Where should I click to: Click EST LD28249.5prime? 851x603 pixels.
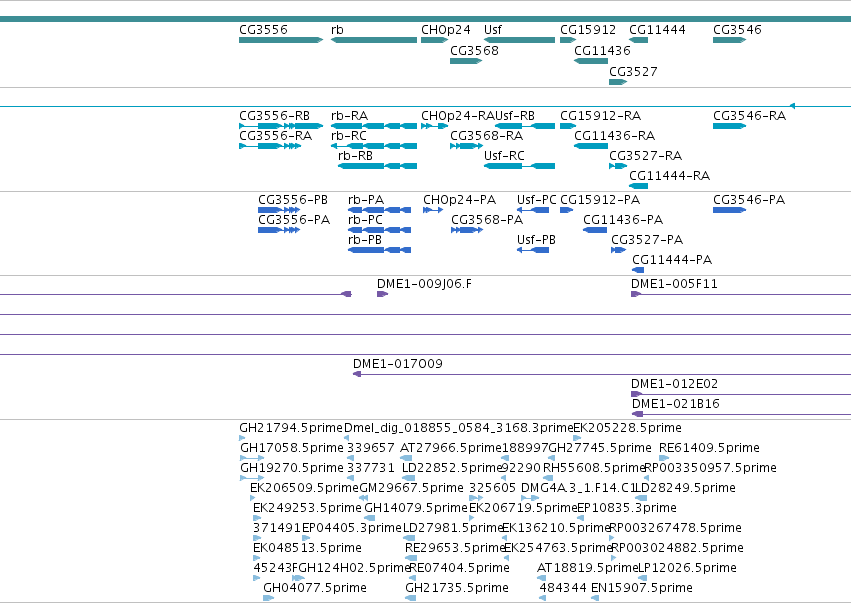pos(641,498)
